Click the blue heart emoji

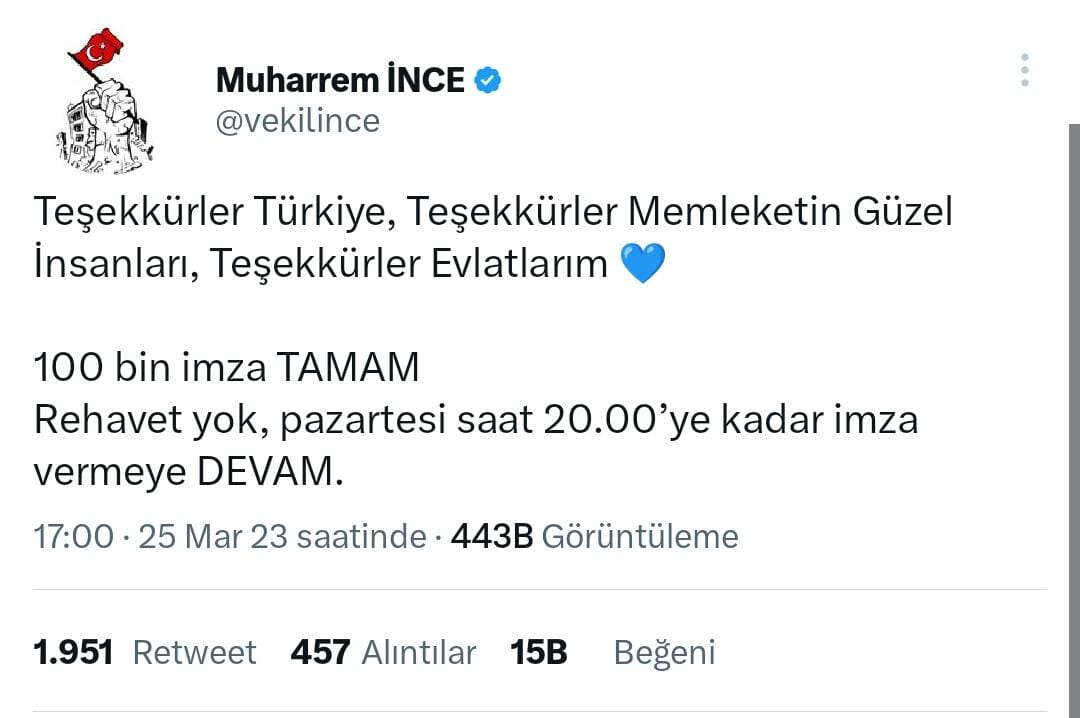[643, 264]
